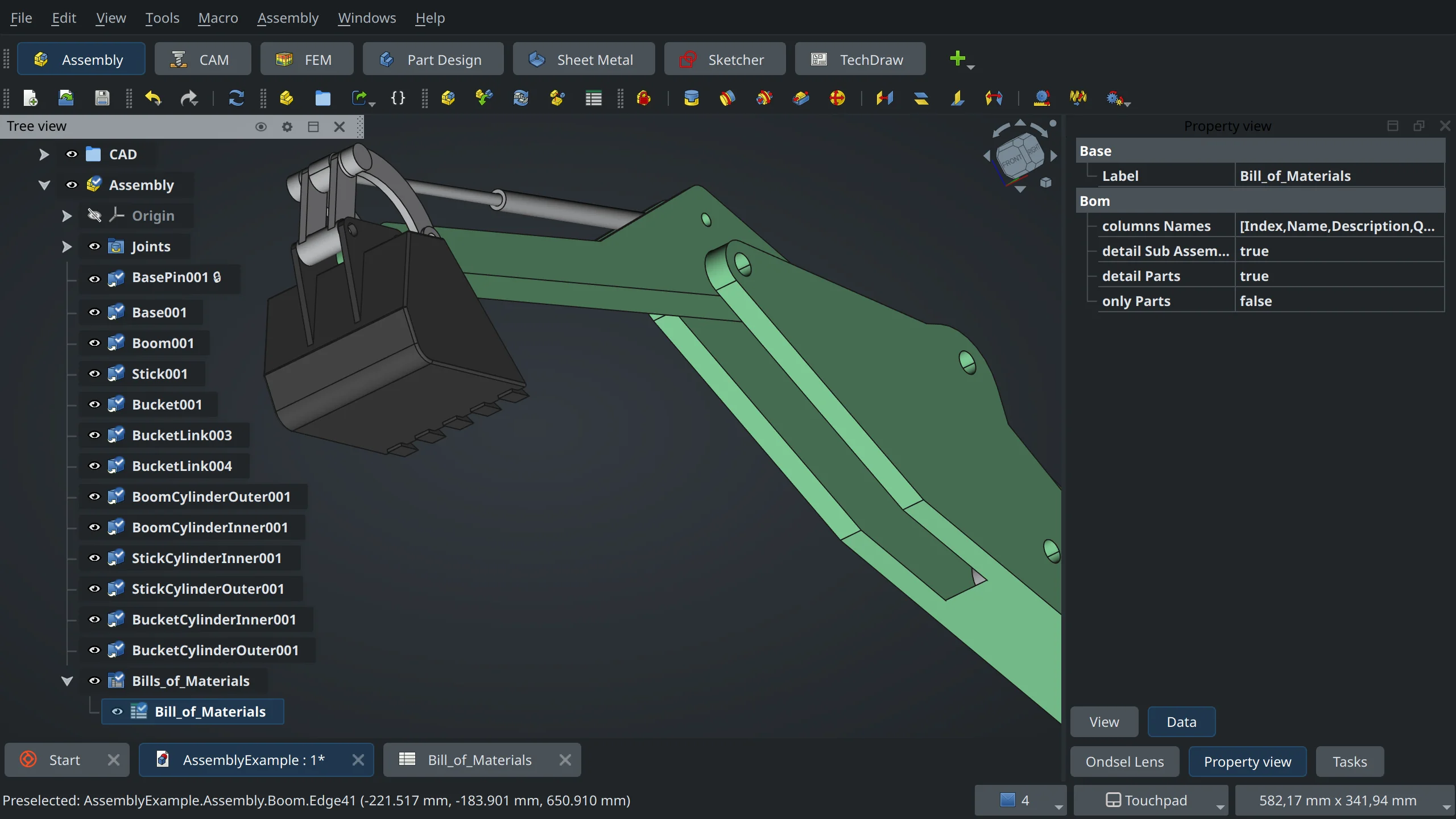Open the TechDraw workbench

(857, 58)
